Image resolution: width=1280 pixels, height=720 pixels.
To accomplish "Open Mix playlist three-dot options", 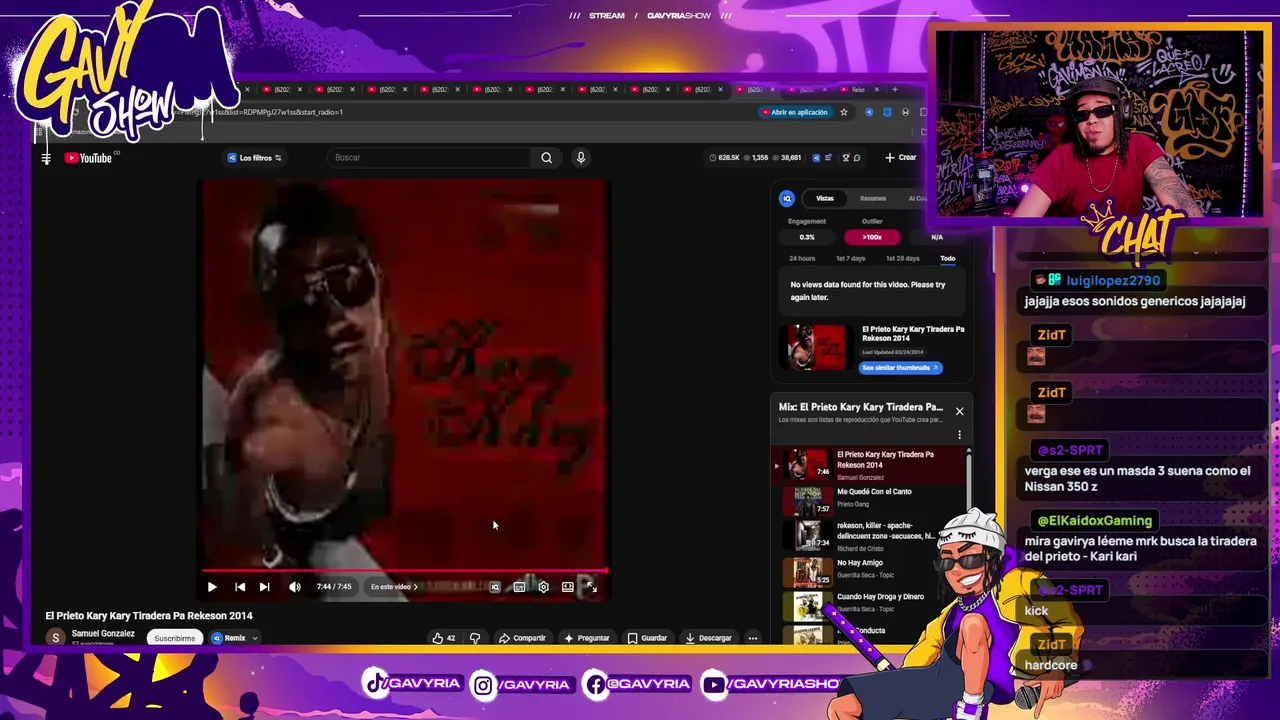I will point(959,435).
